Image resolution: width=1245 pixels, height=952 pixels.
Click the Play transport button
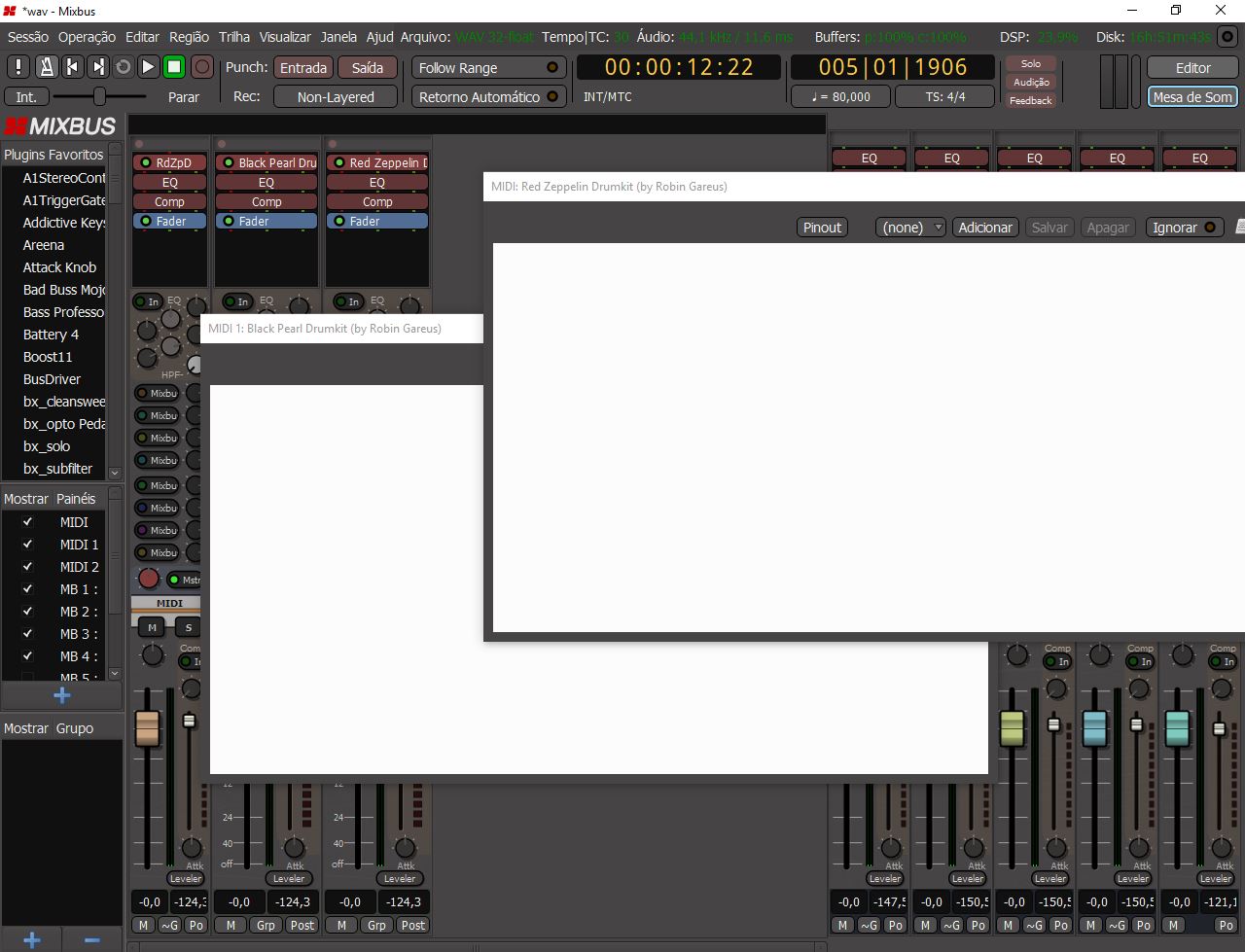pos(148,67)
